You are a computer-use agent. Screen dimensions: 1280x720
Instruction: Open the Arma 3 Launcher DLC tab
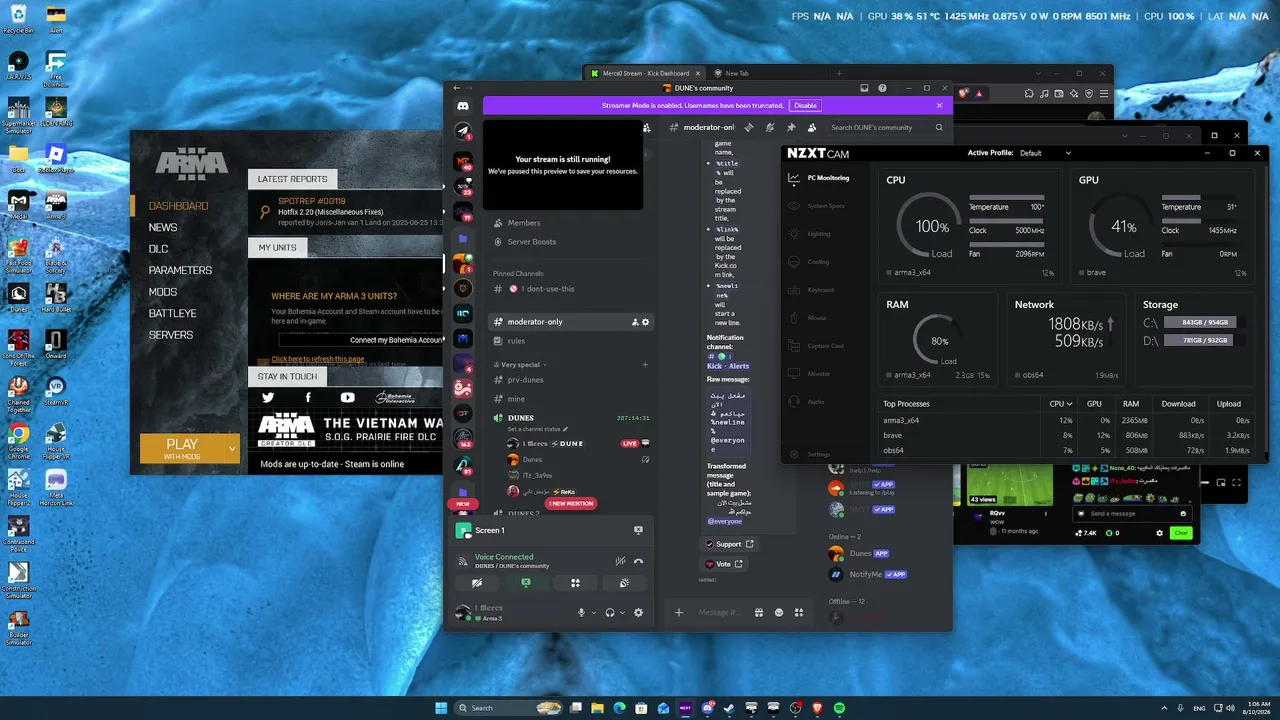point(158,249)
